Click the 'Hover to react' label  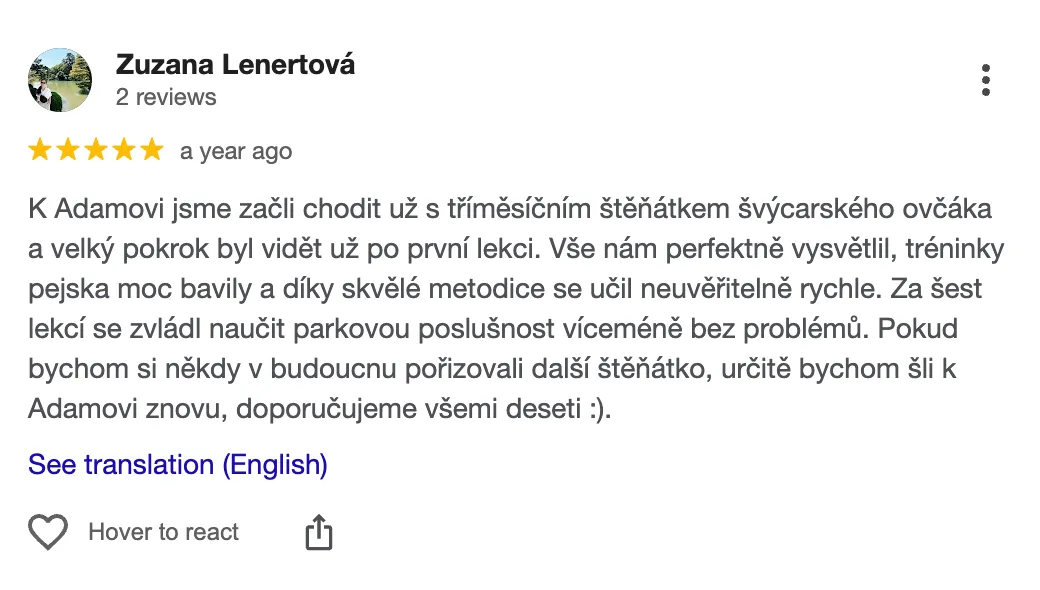click(x=164, y=532)
